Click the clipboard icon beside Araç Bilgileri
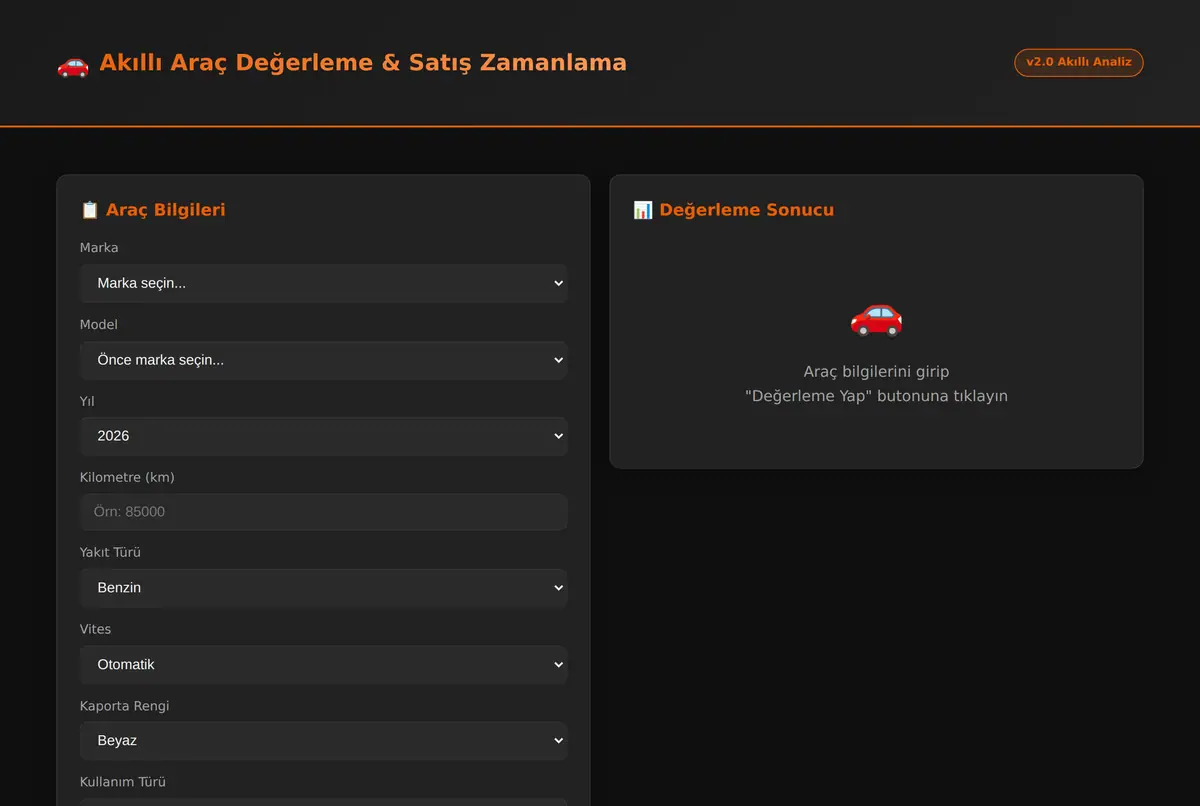Viewport: 1200px width, 806px height. pos(90,210)
